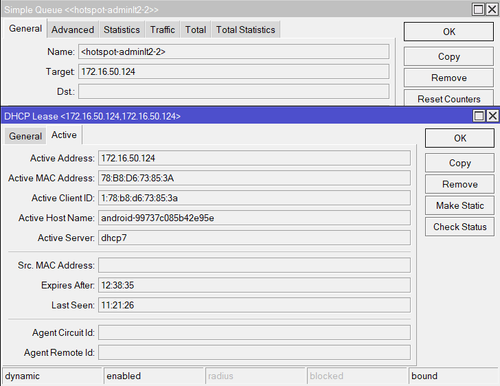This screenshot has height=386, width=500.
Task: Click the 'Active MAC Address:' label
Action: pos(51,178)
